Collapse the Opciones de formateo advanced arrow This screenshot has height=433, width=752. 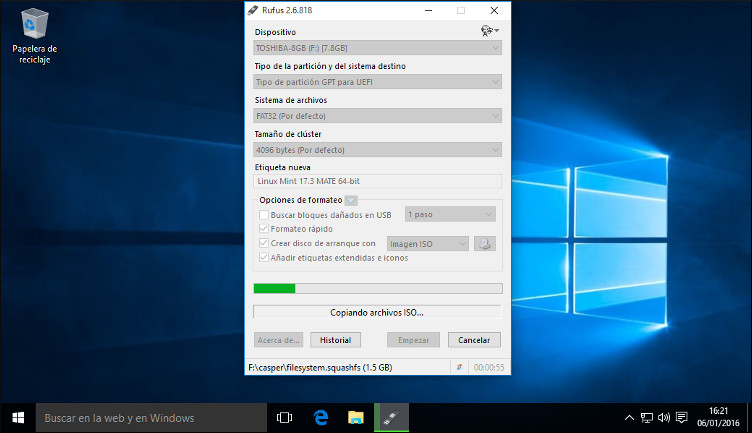tap(351, 200)
